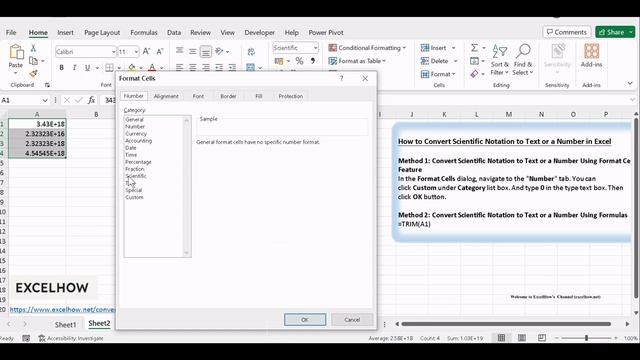Click the Clear eraser icon in Editing
Screen dimensions: 640x360
(474, 74)
